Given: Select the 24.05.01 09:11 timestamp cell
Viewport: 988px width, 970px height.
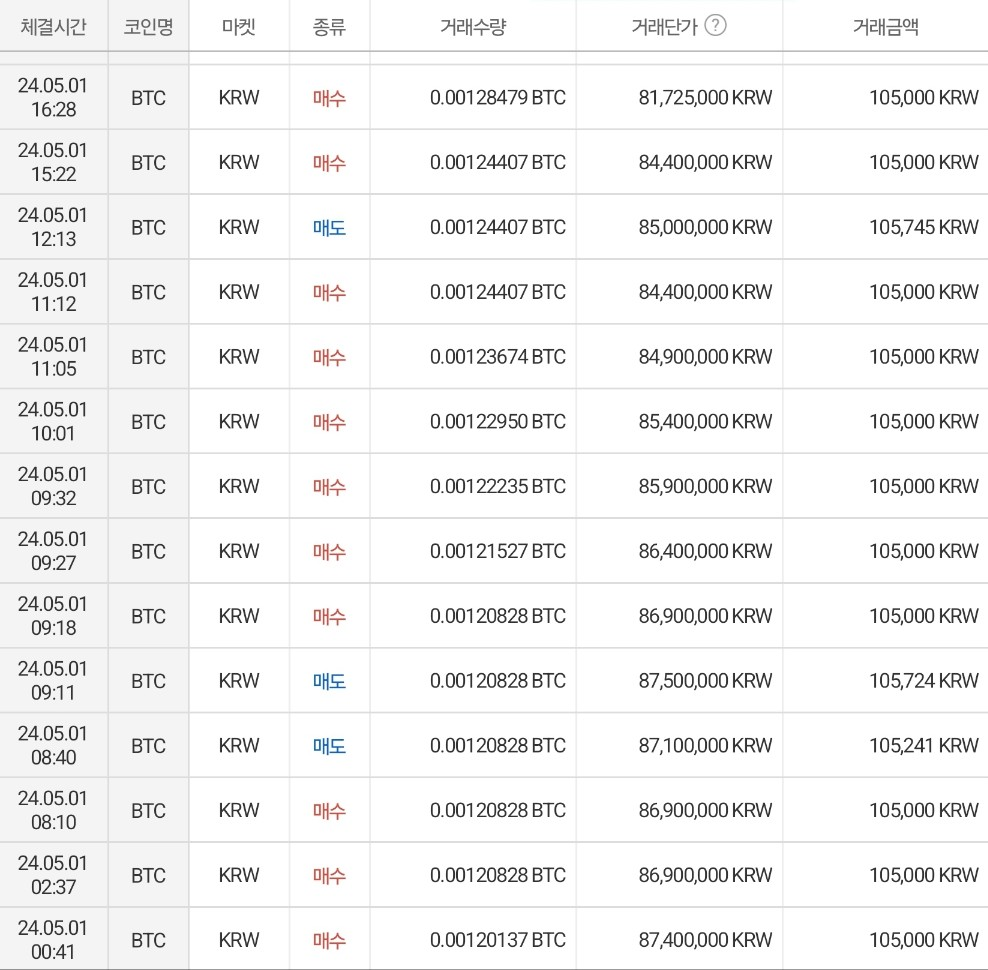Looking at the screenshot, I should pos(53,681).
